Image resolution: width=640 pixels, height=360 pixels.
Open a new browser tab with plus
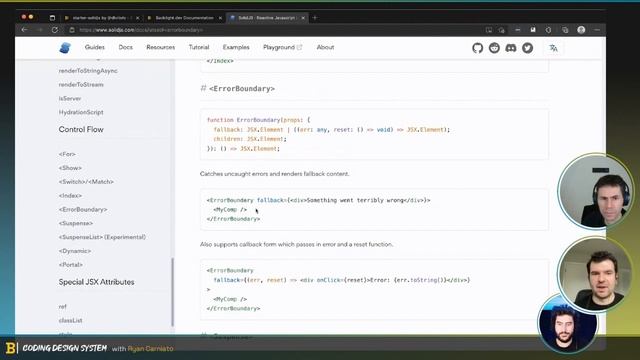tap(315, 18)
